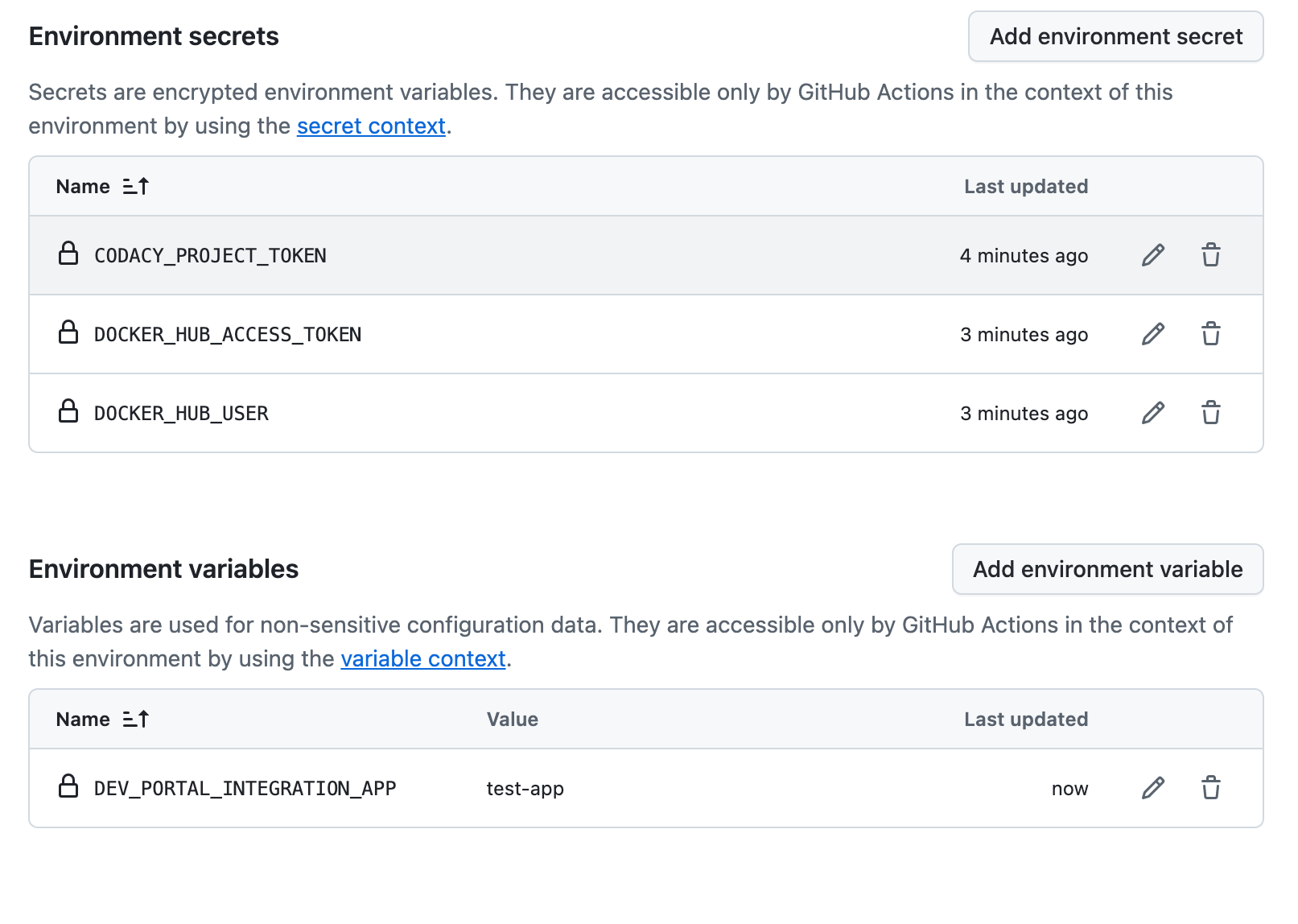
Task: Click the test-app variable value
Action: pyautogui.click(x=525, y=789)
